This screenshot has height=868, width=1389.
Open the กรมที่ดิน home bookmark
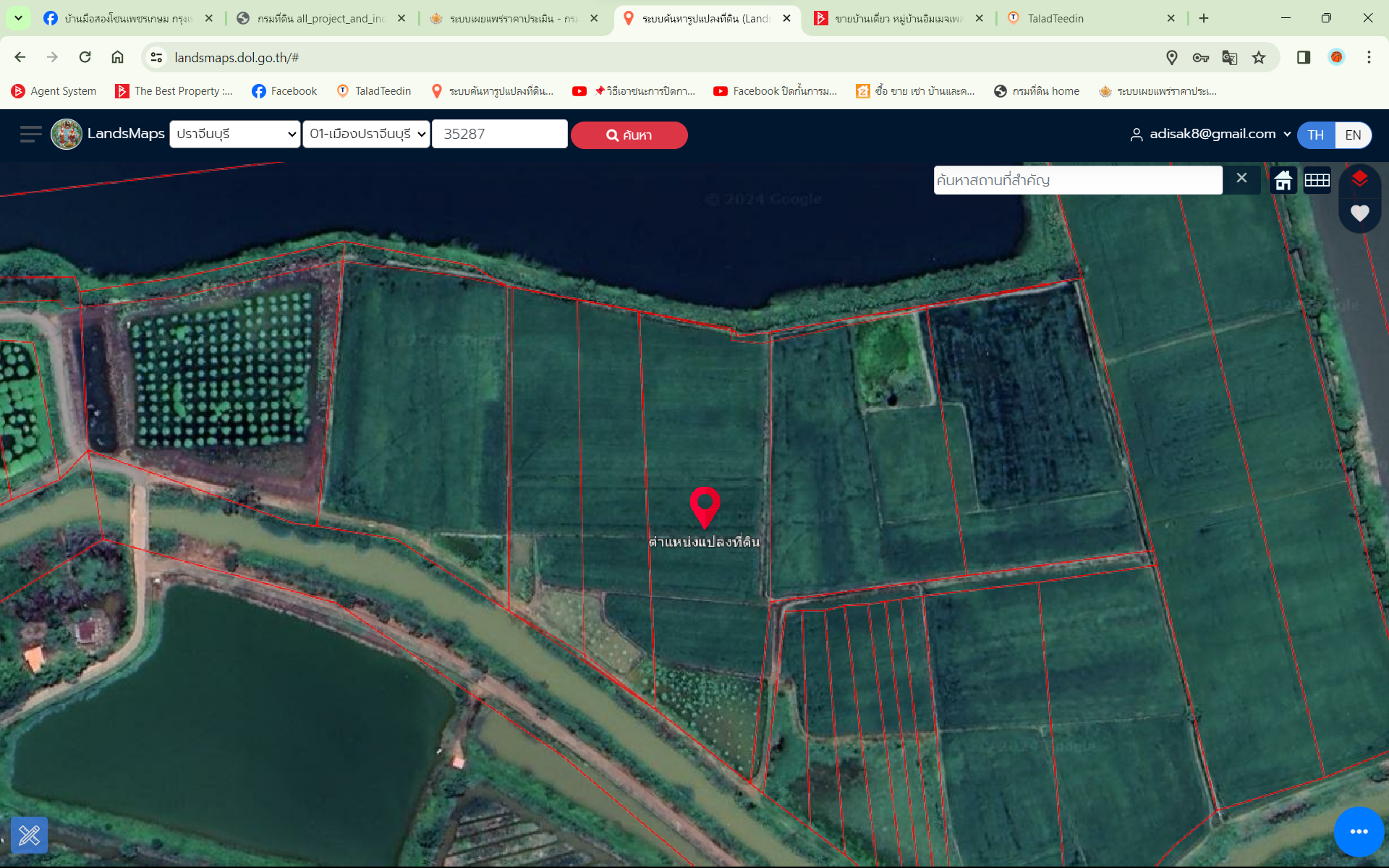coord(1037,91)
